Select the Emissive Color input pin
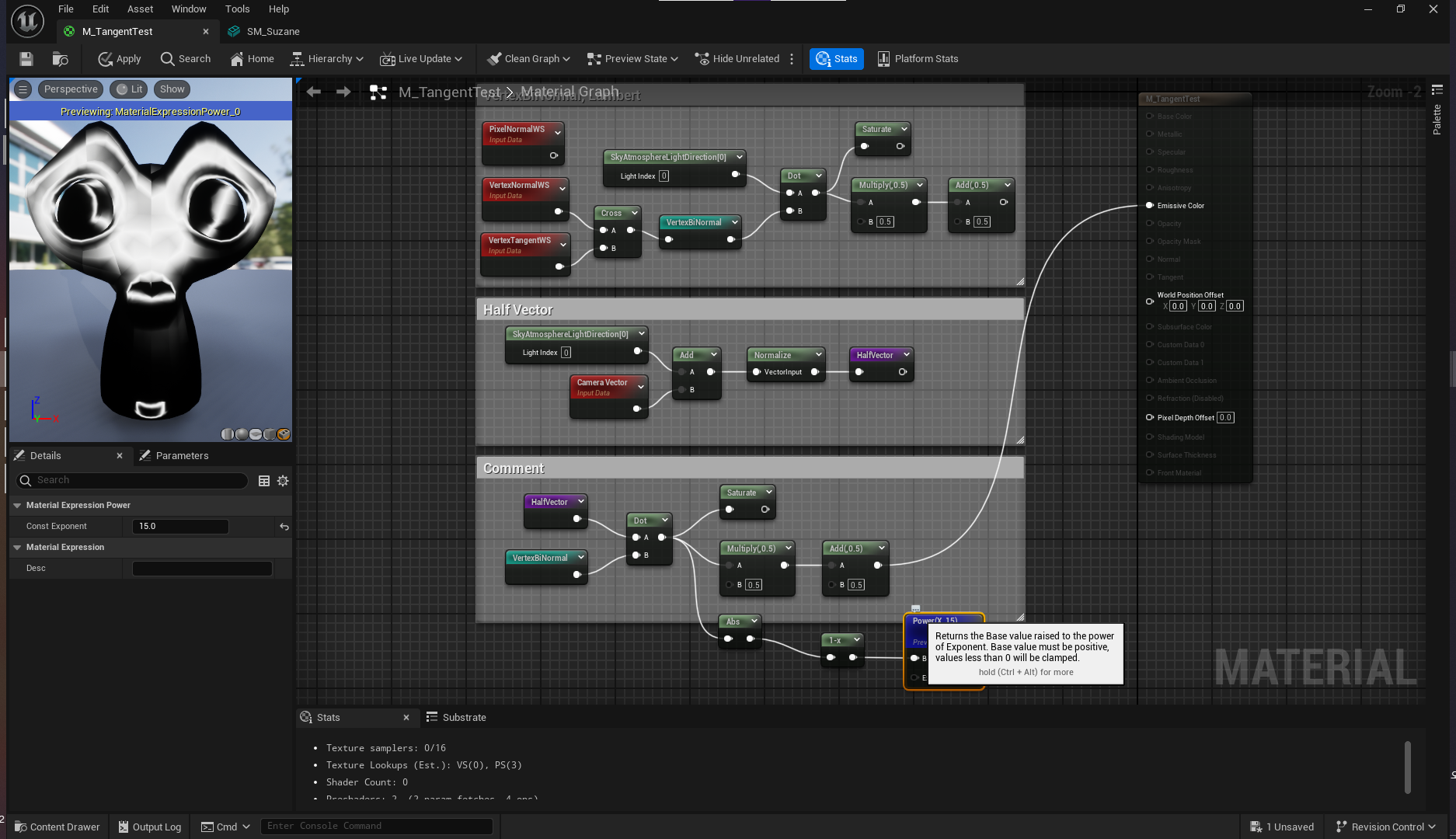Screen dimensions: 1456x839 [x=1150, y=206]
